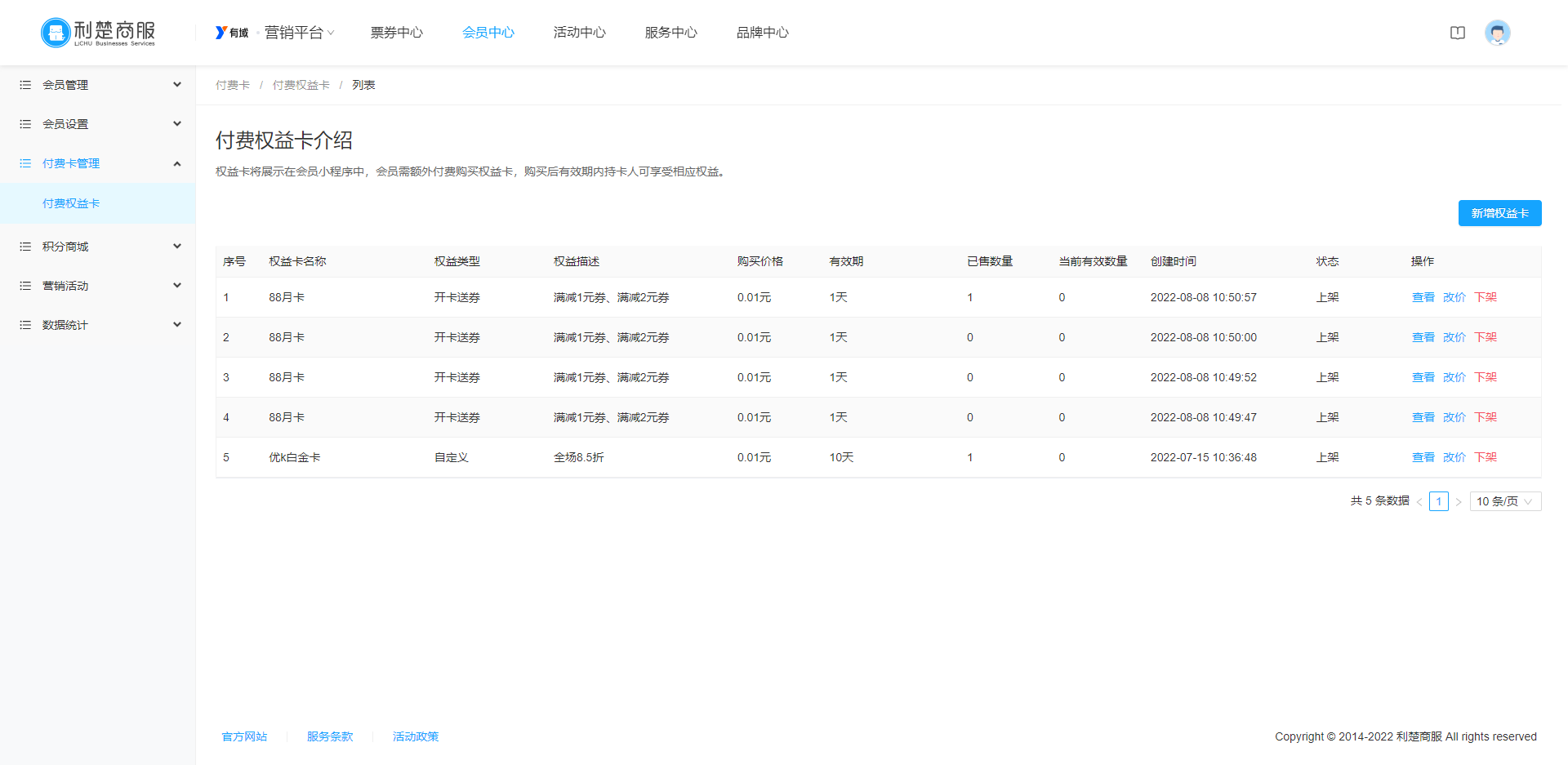This screenshot has height=765, width=1568.
Task: Click 自定义 type cell
Action: pyautogui.click(x=452, y=457)
